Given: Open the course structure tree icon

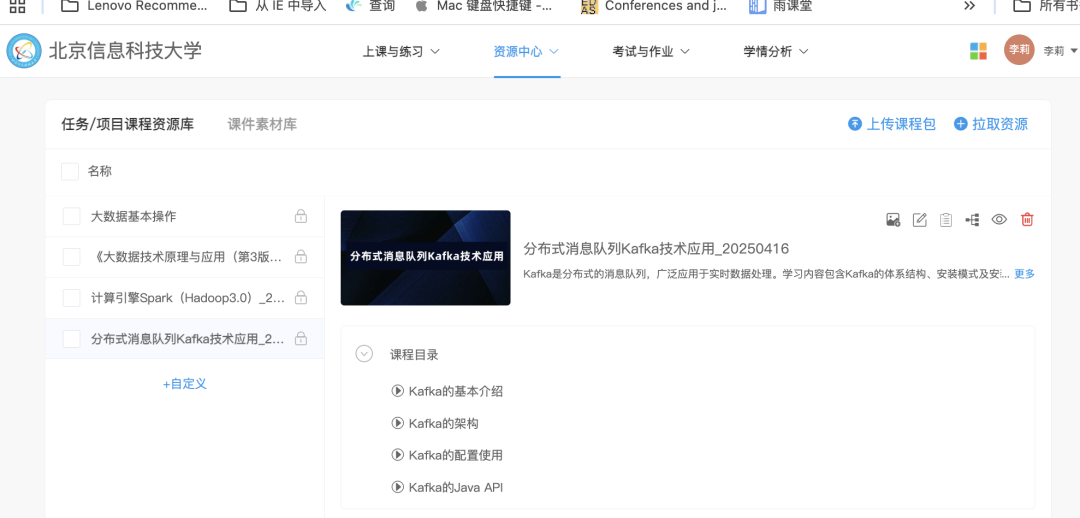Looking at the screenshot, I should pyautogui.click(x=972, y=220).
